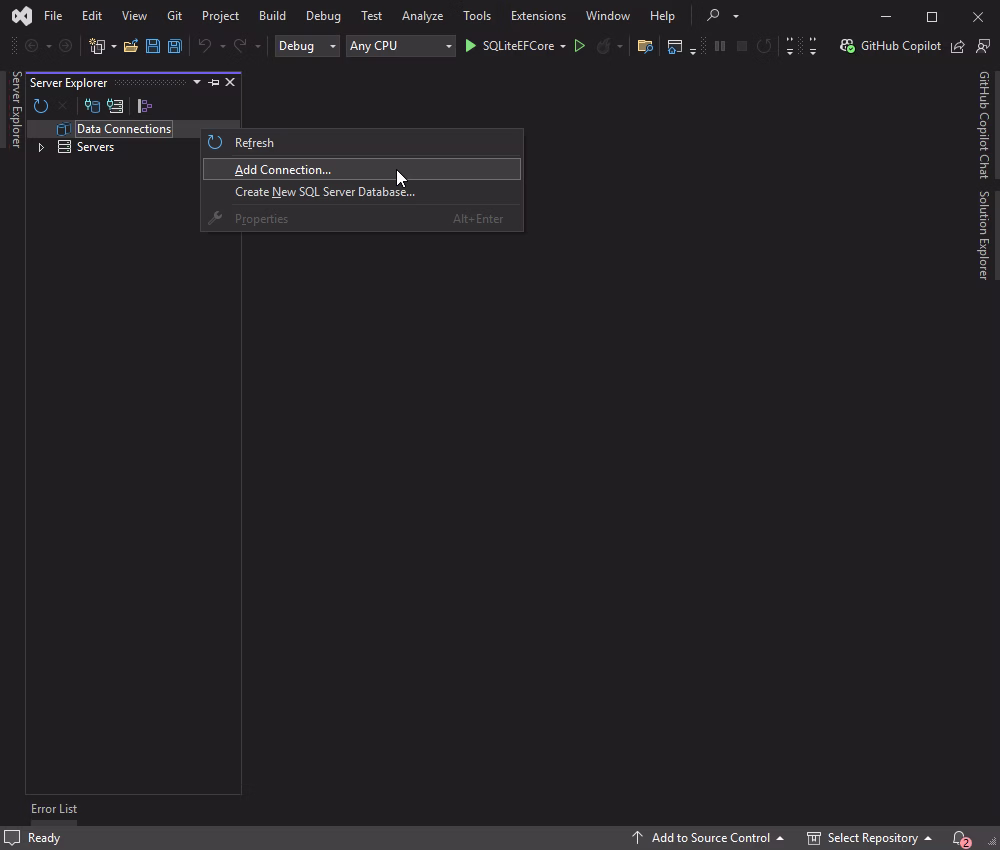The height and width of the screenshot is (850, 1000).
Task: Open the Tools menu
Action: coord(477,15)
